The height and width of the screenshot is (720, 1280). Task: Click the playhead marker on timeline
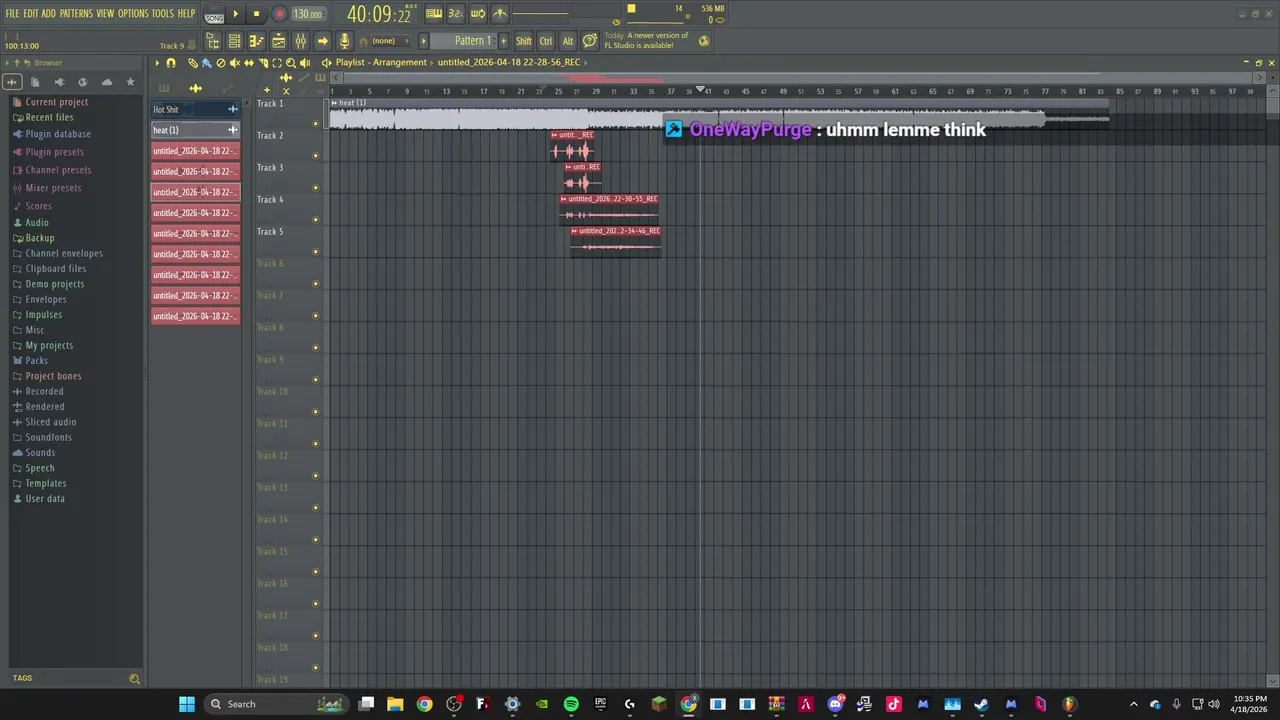click(701, 91)
